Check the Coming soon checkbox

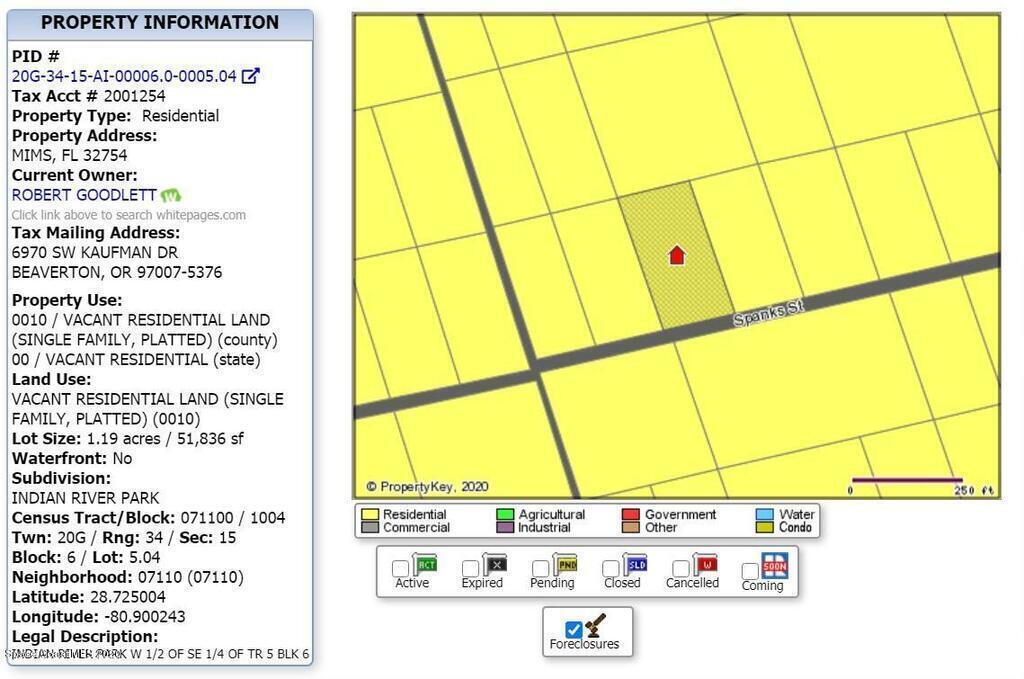(x=750, y=571)
